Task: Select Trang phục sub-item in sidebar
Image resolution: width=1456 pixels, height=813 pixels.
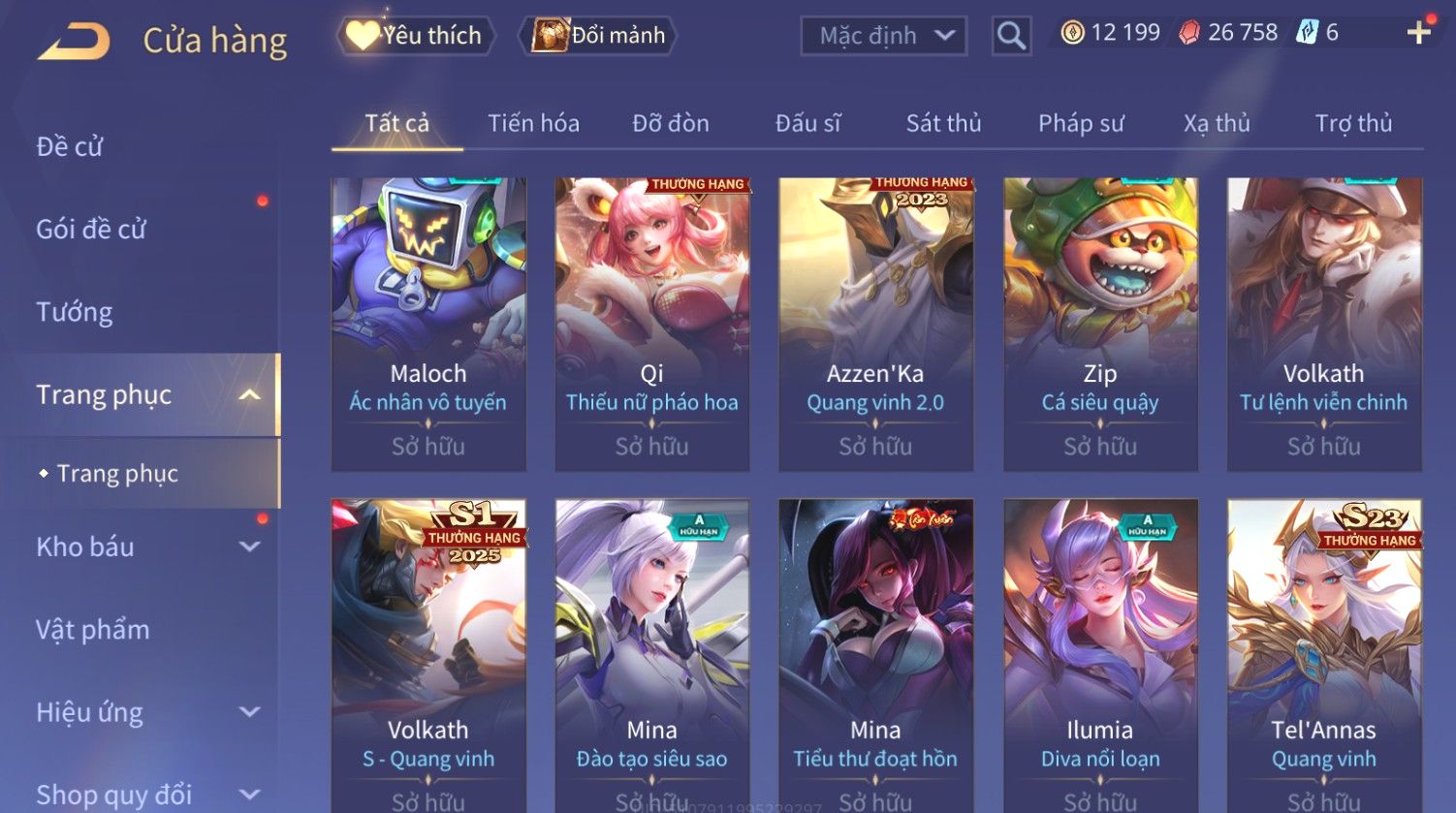Action: (x=117, y=473)
